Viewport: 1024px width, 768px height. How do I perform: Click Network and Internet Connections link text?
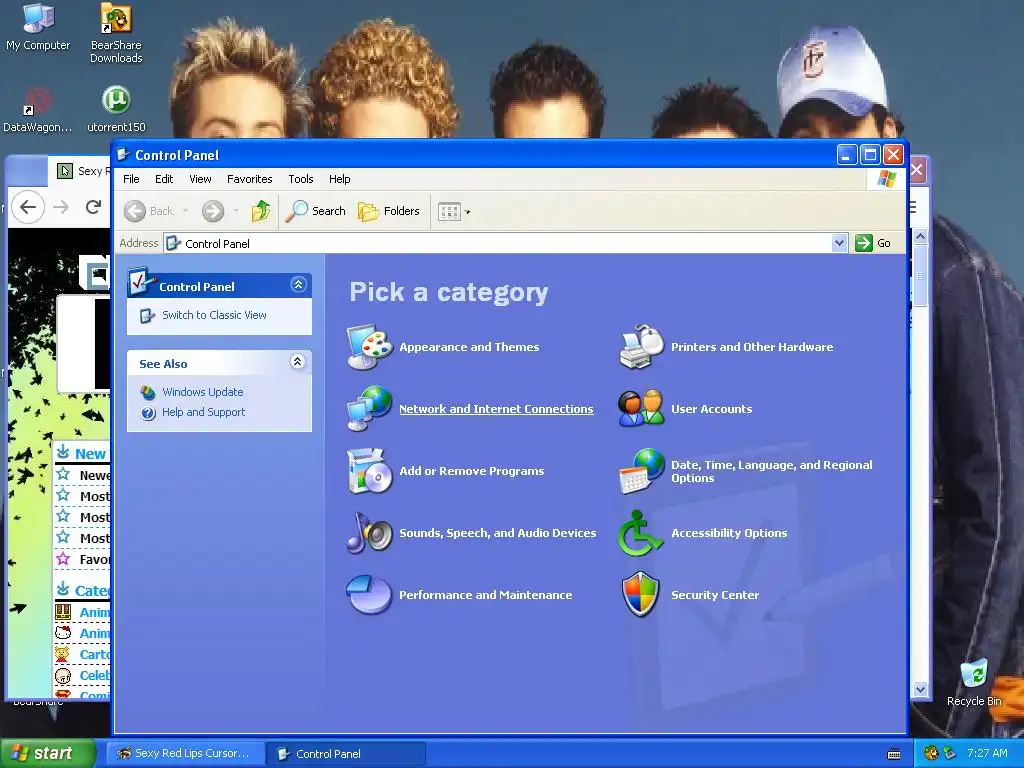[496, 409]
